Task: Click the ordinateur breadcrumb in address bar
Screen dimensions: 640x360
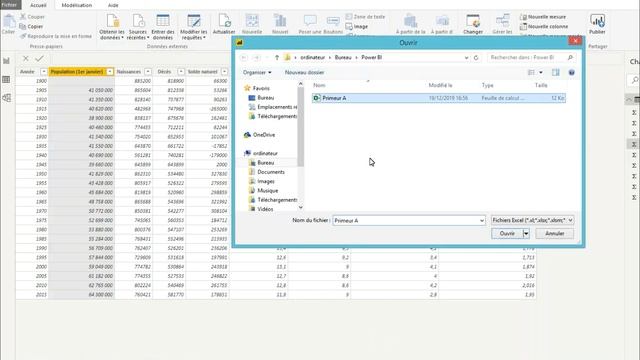Action: point(313,58)
